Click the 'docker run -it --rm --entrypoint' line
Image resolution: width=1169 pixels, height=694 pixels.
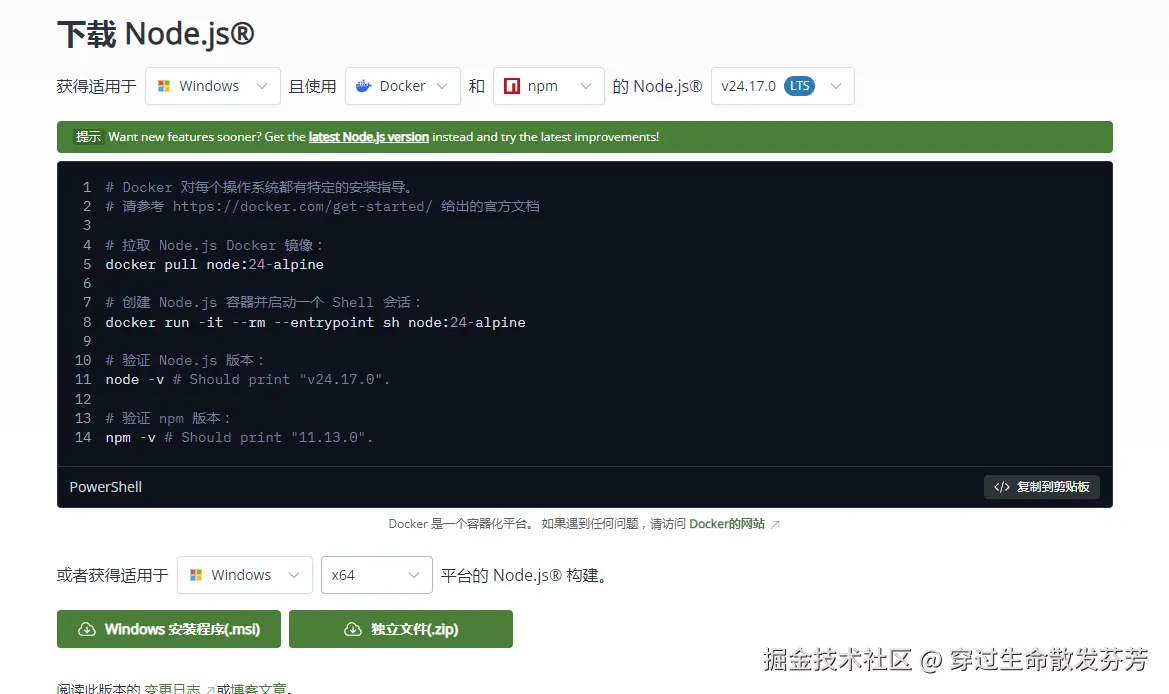(315, 322)
